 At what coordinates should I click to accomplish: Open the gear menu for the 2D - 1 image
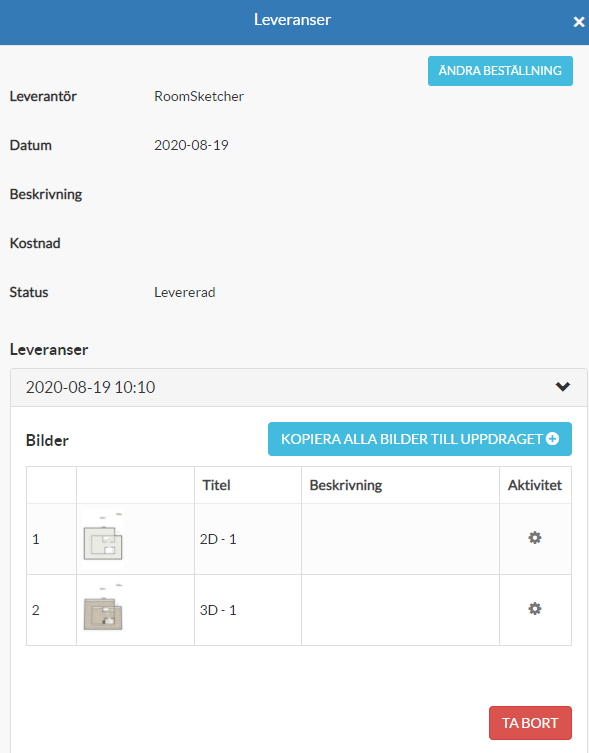[x=535, y=537]
